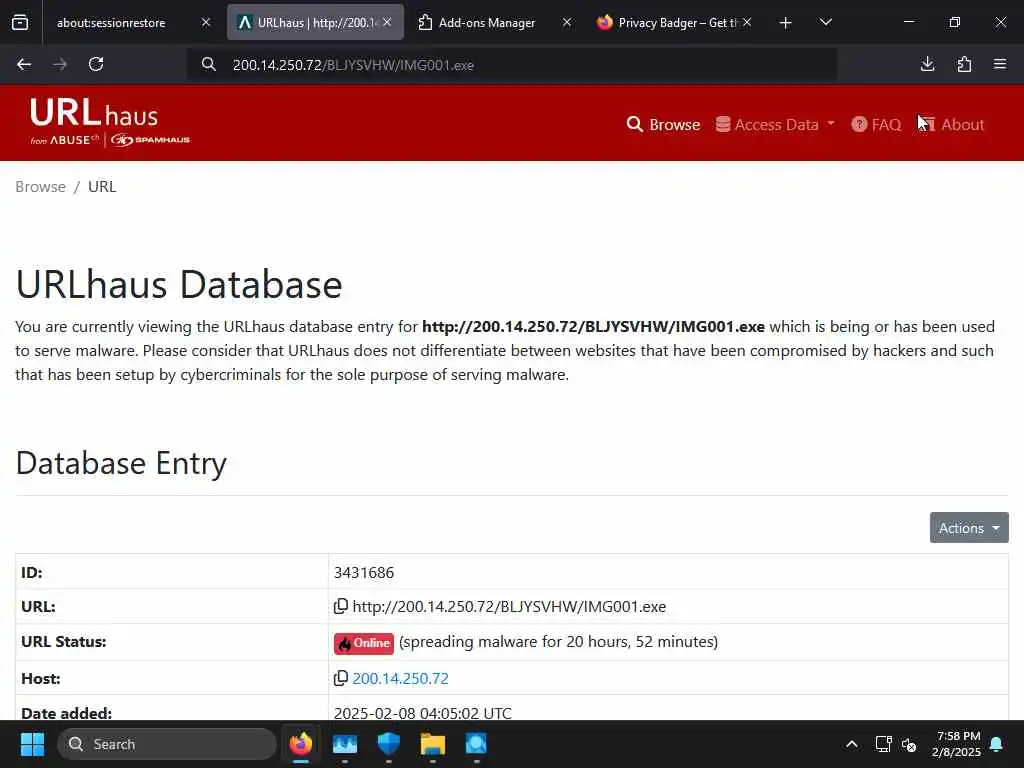This screenshot has height=768, width=1024.
Task: Open the Actions dropdown button
Action: (x=969, y=528)
